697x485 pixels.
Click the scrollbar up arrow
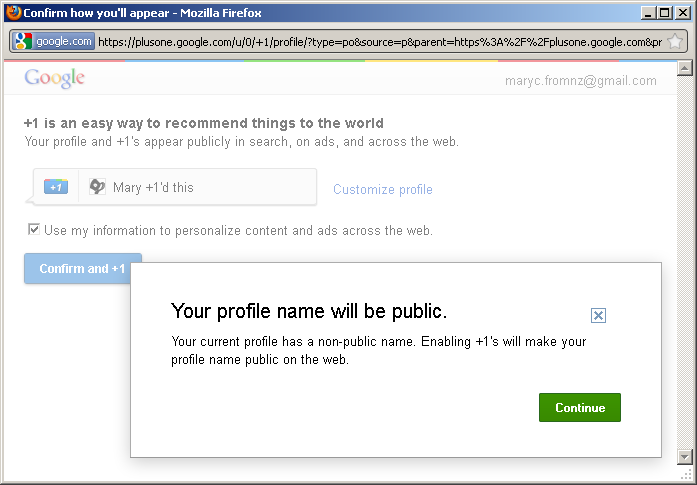685,68
